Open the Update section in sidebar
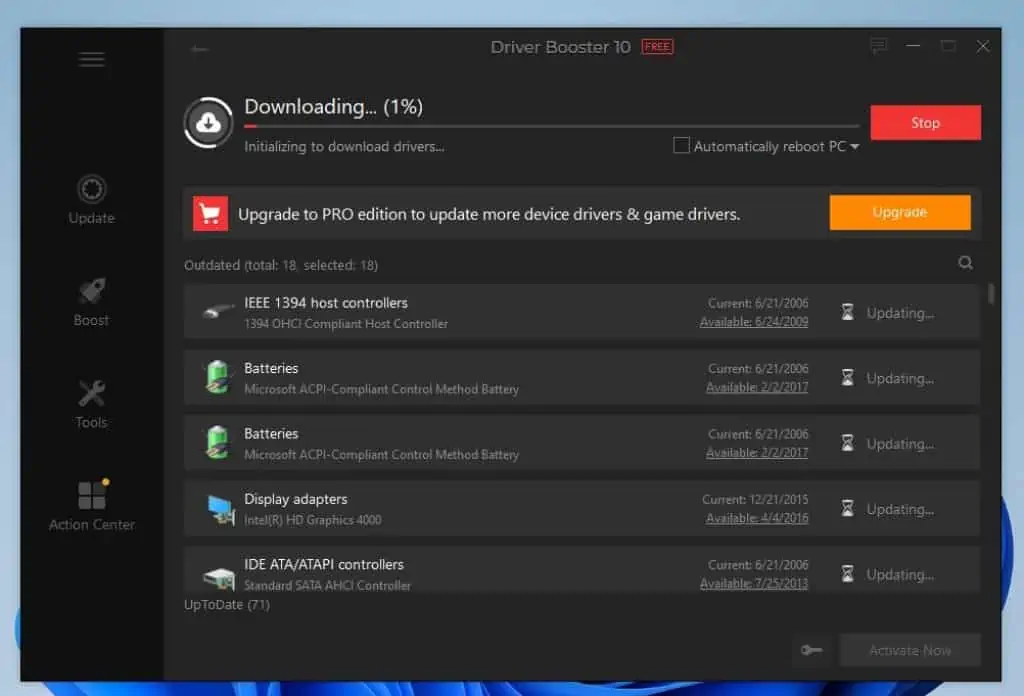Image resolution: width=1024 pixels, height=696 pixels. 91,199
